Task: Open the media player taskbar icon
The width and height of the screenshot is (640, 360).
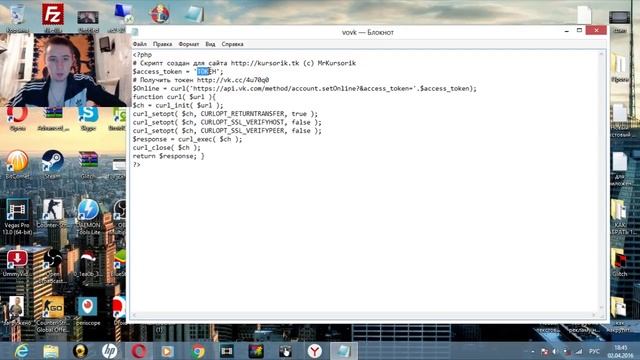Action: tap(167, 351)
